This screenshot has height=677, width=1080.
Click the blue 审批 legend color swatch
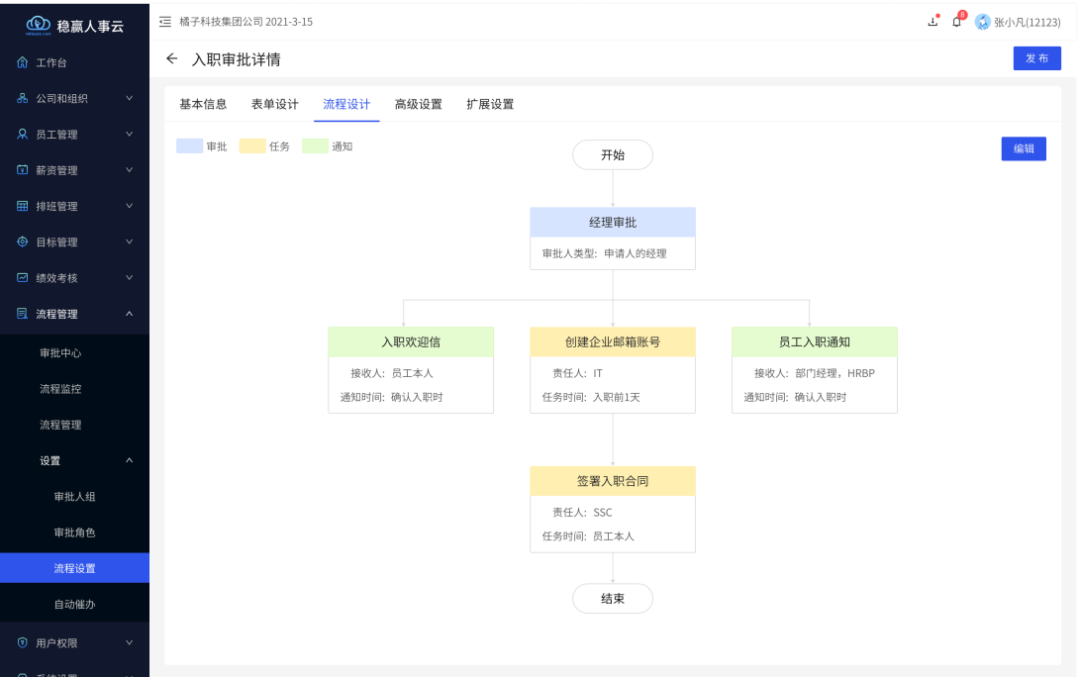point(189,146)
